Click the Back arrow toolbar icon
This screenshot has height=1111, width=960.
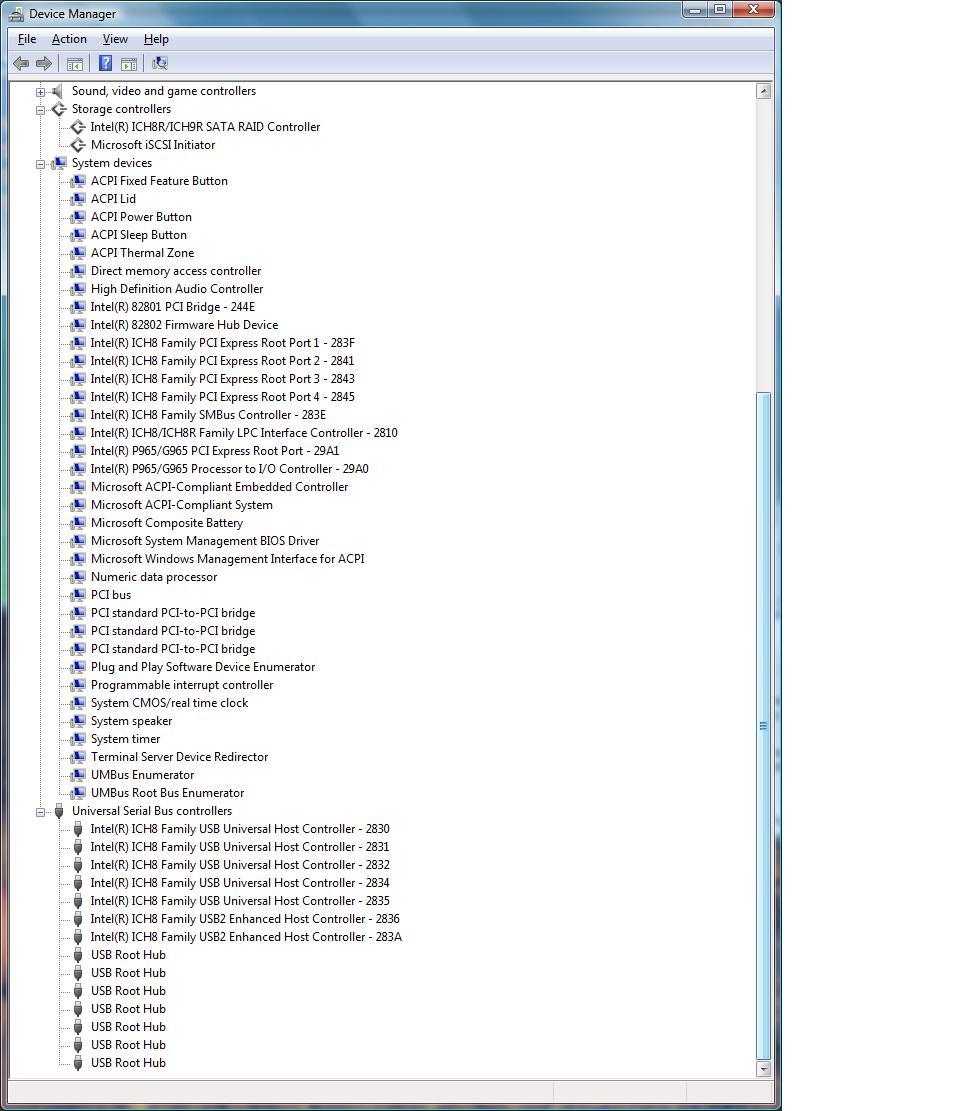coord(21,64)
